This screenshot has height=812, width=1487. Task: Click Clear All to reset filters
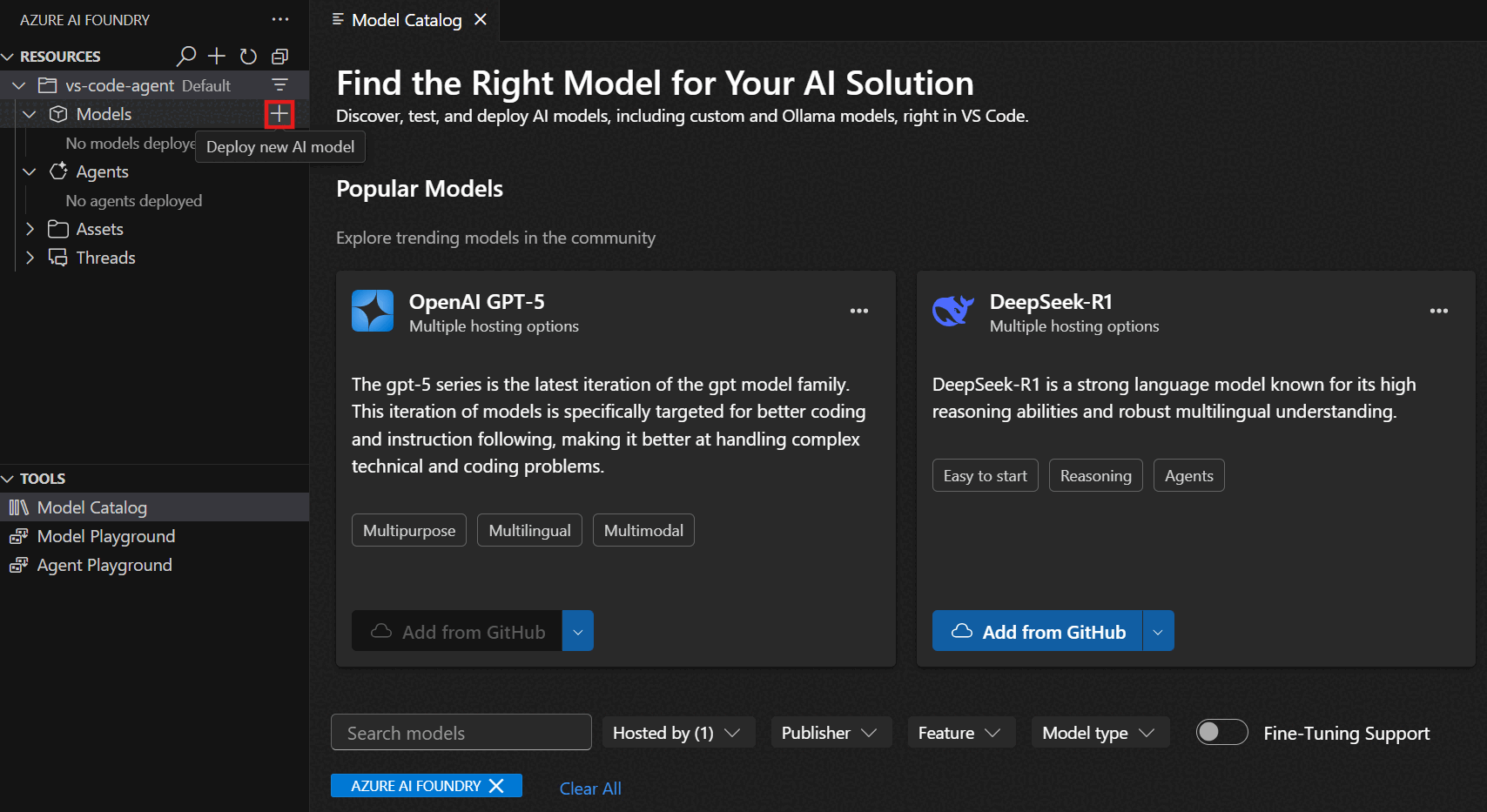coord(590,788)
